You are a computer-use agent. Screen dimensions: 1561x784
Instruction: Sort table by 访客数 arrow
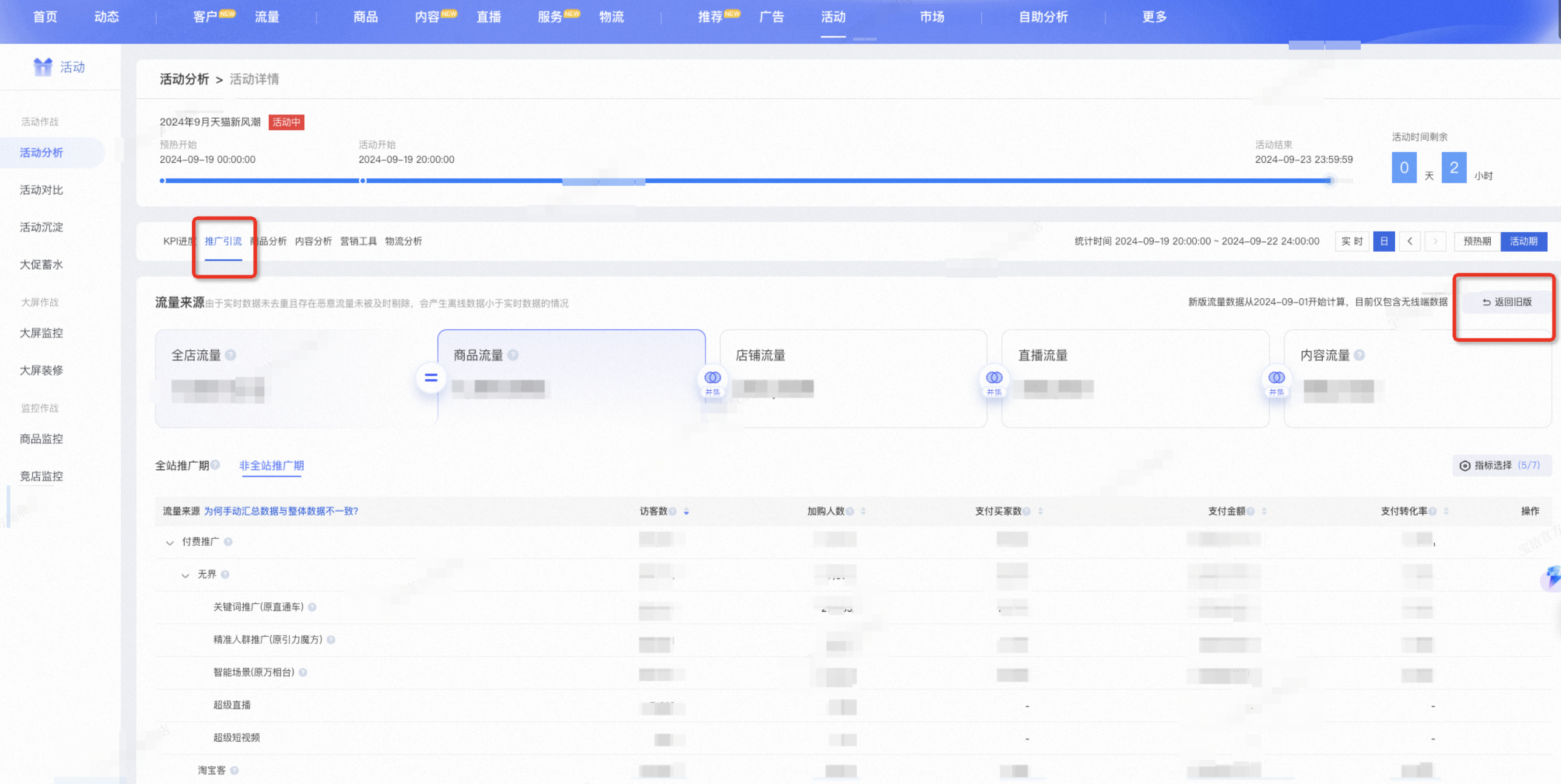687,511
